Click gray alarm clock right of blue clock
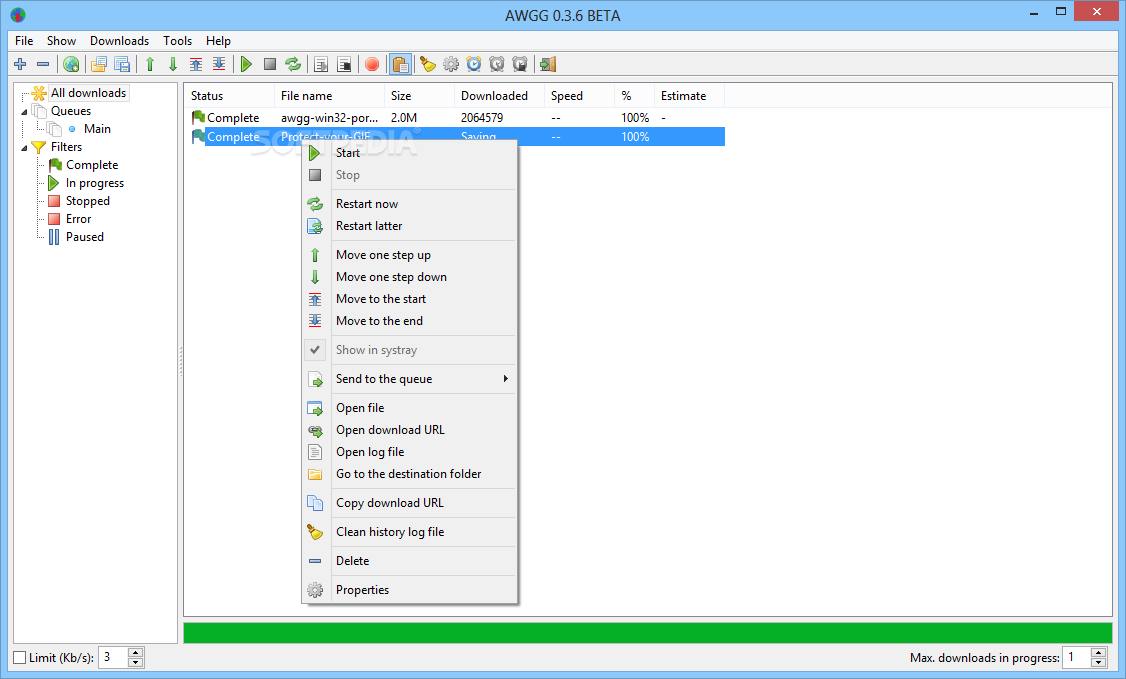 point(497,65)
